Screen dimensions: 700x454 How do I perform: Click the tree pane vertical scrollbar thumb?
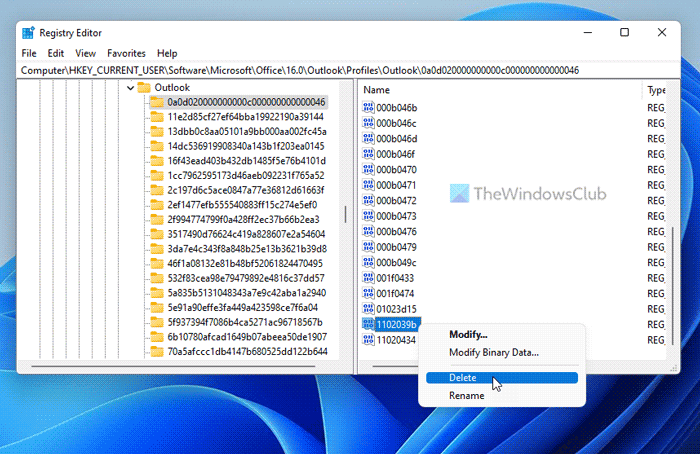click(x=346, y=214)
